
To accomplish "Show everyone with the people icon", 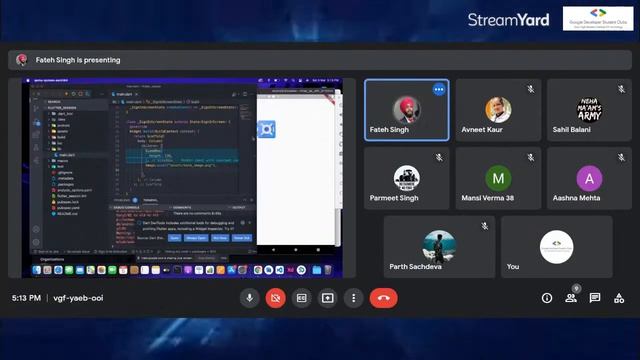I will [571, 298].
